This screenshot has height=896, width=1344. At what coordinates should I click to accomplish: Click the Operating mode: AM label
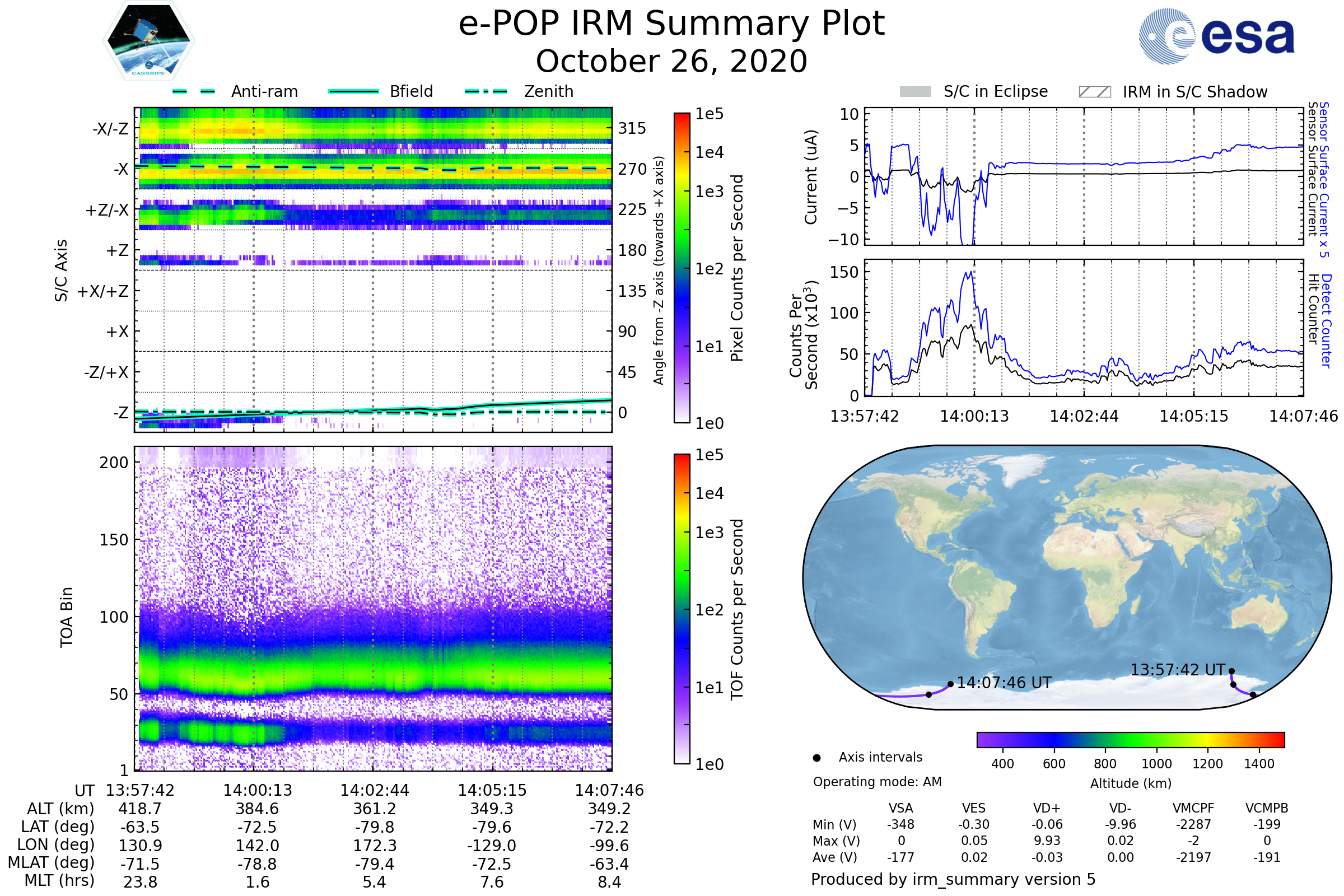click(x=877, y=782)
